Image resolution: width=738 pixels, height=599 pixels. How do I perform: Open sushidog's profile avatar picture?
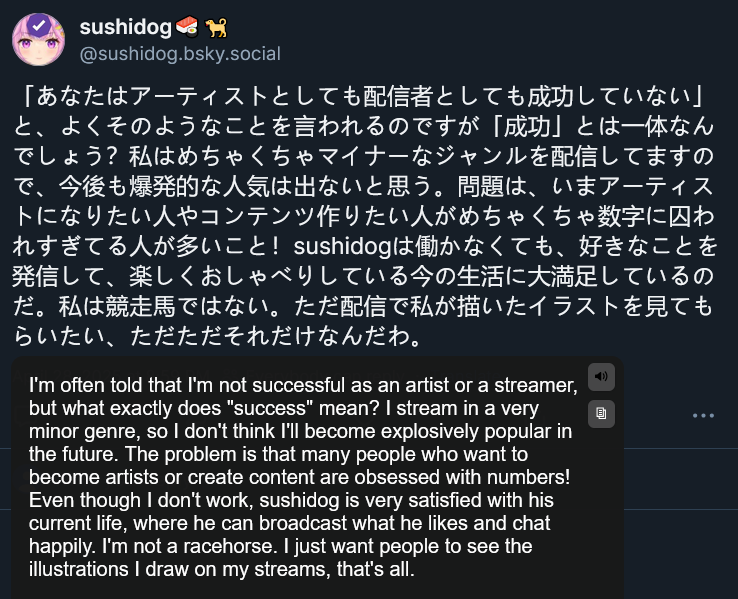(x=40, y=40)
